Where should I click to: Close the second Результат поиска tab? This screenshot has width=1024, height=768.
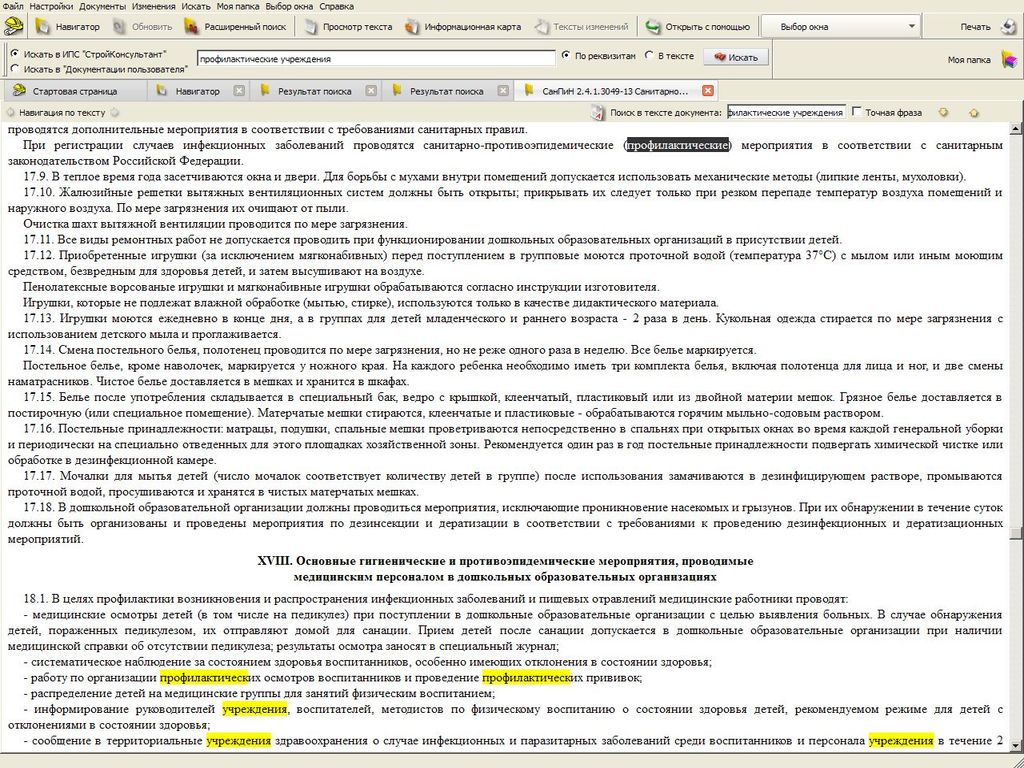click(x=503, y=91)
